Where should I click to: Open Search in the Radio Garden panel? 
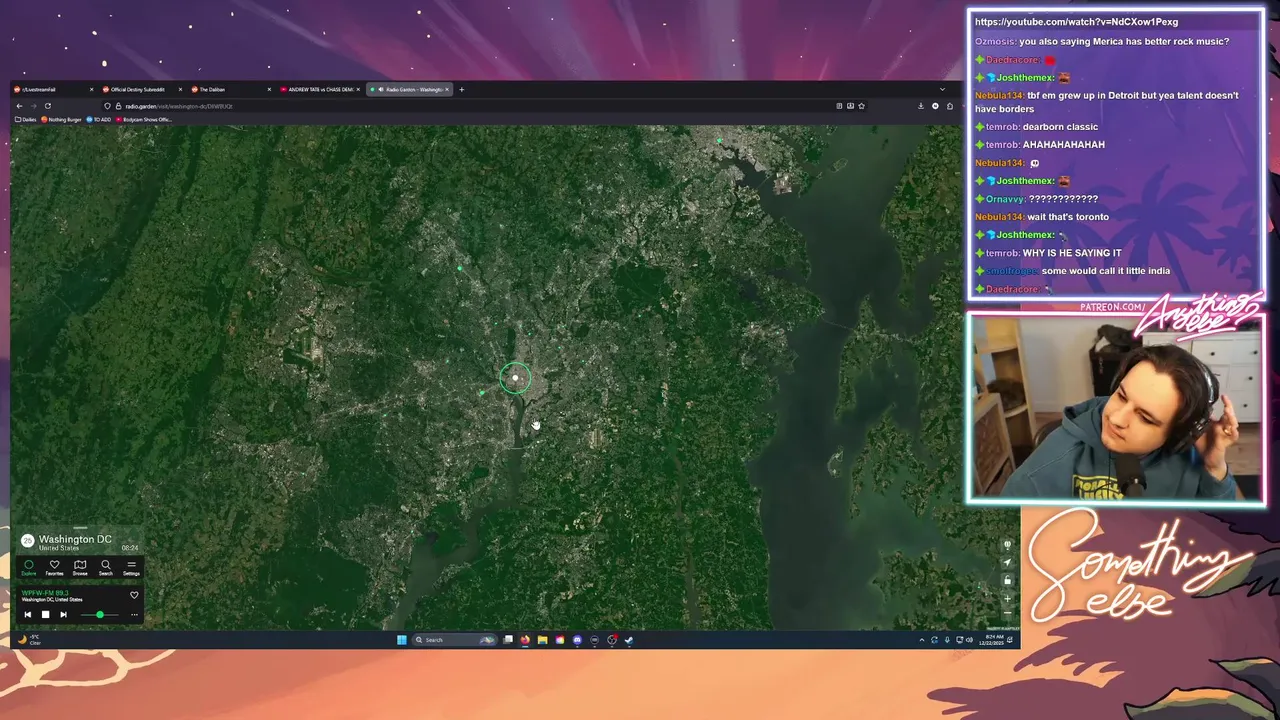pos(106,567)
